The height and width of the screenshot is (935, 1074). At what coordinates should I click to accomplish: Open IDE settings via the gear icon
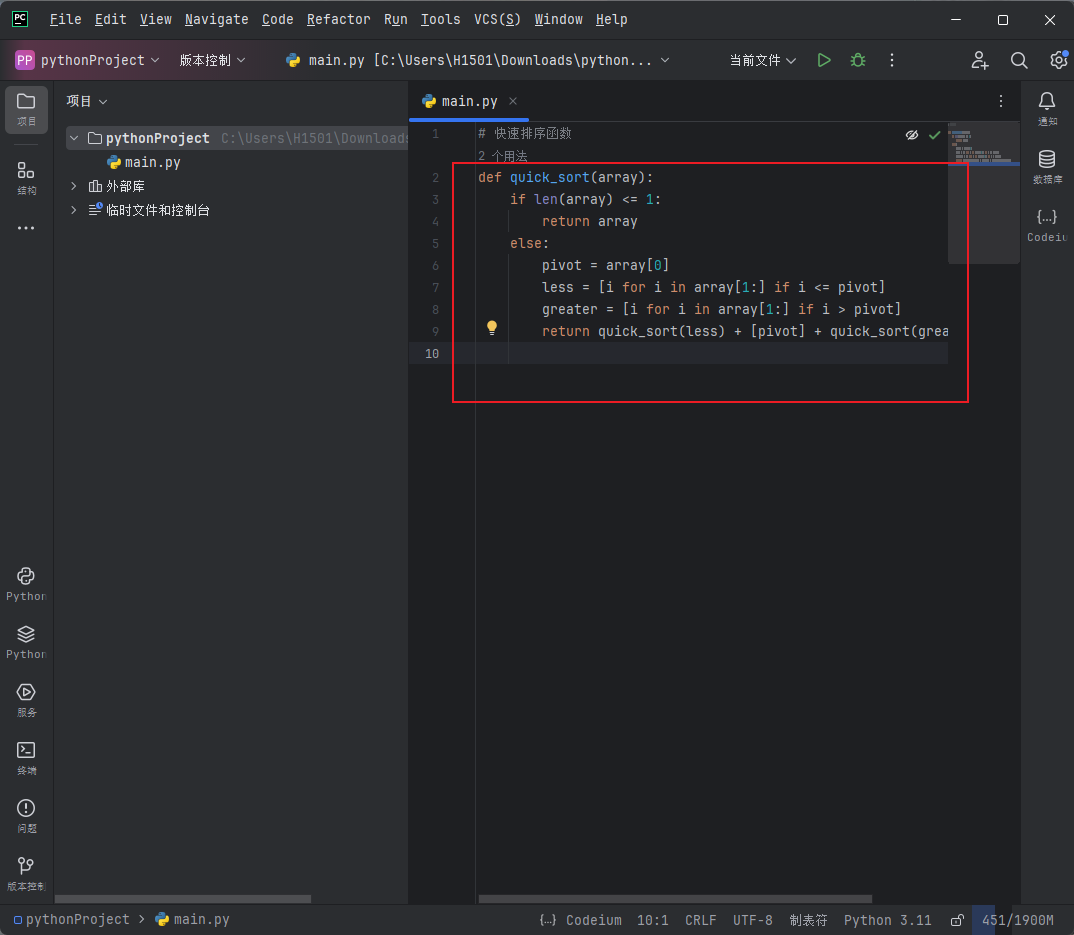(1058, 60)
